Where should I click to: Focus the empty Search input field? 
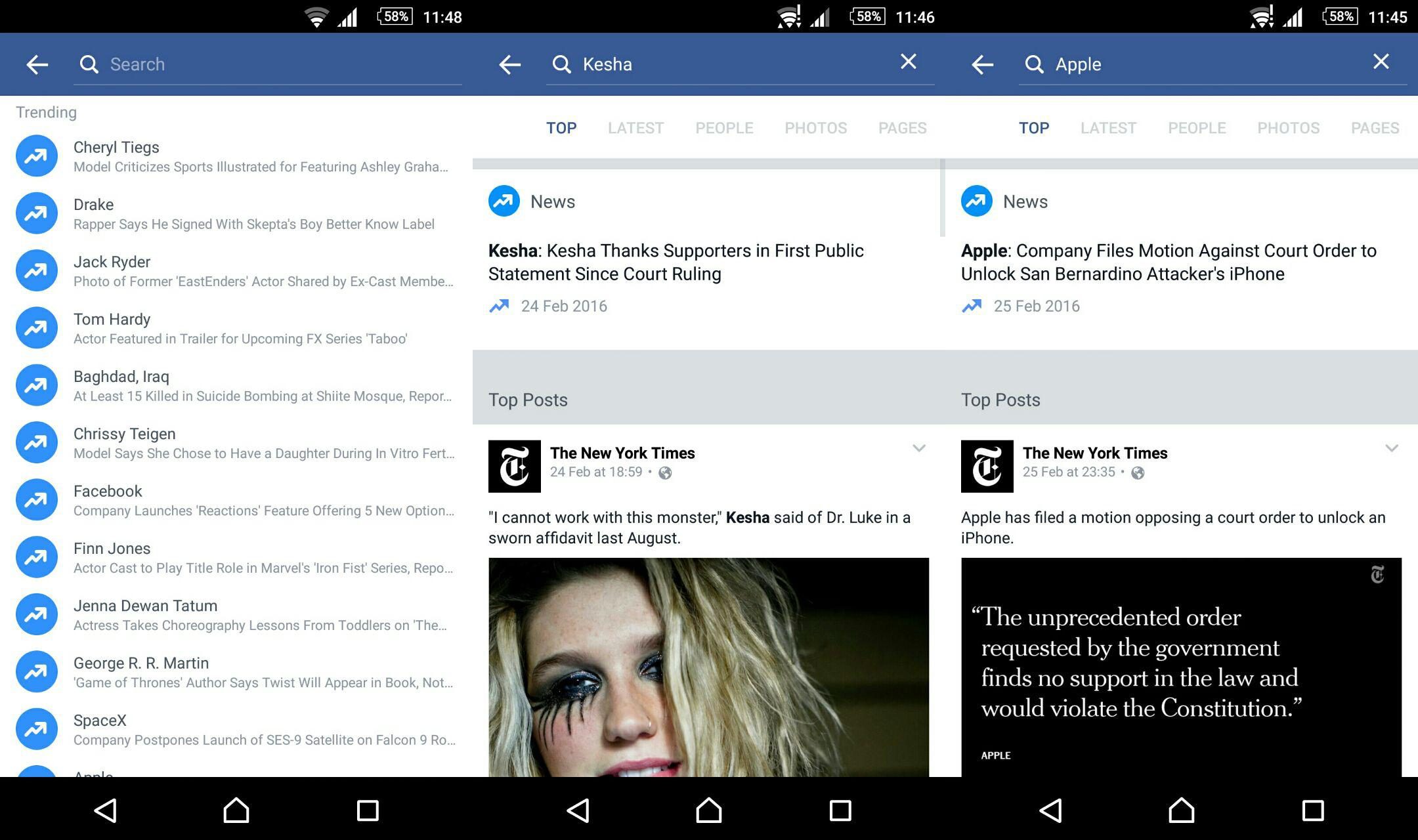pyautogui.click(x=268, y=64)
